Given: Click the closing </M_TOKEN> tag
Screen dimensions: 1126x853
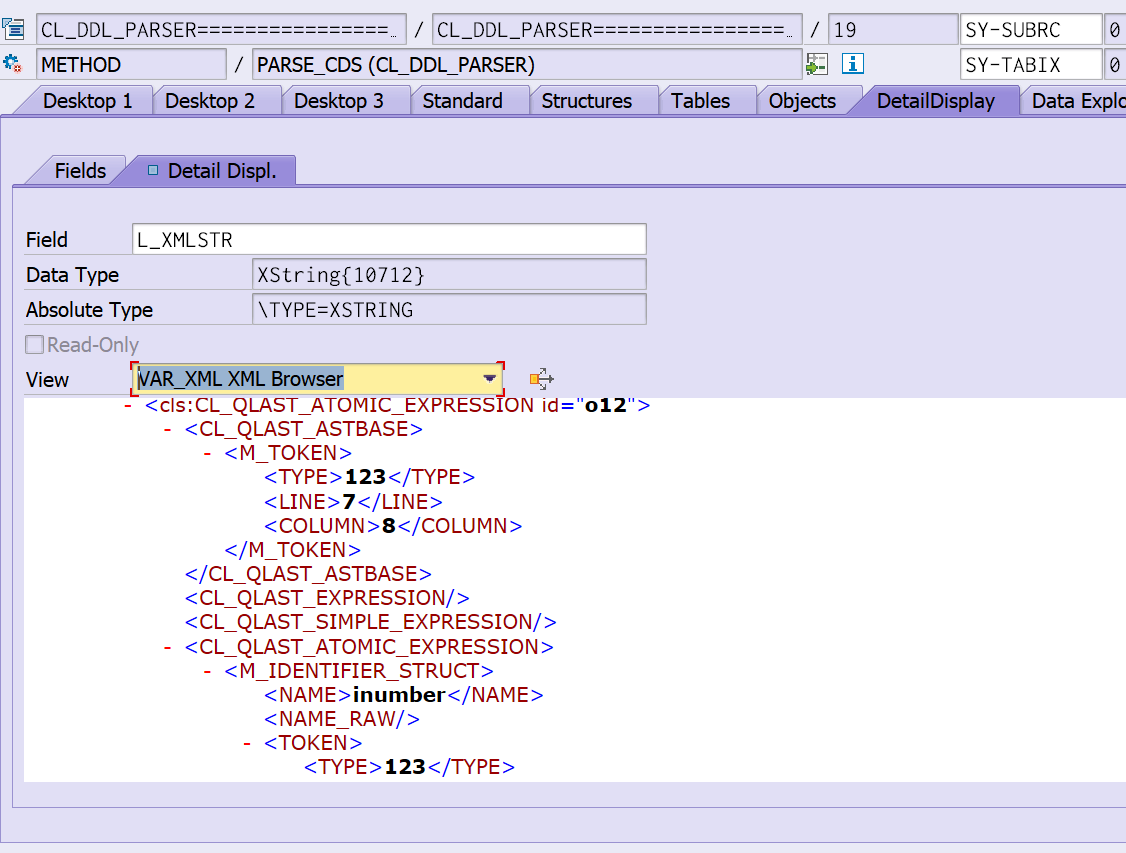Looking at the screenshot, I should 292,550.
